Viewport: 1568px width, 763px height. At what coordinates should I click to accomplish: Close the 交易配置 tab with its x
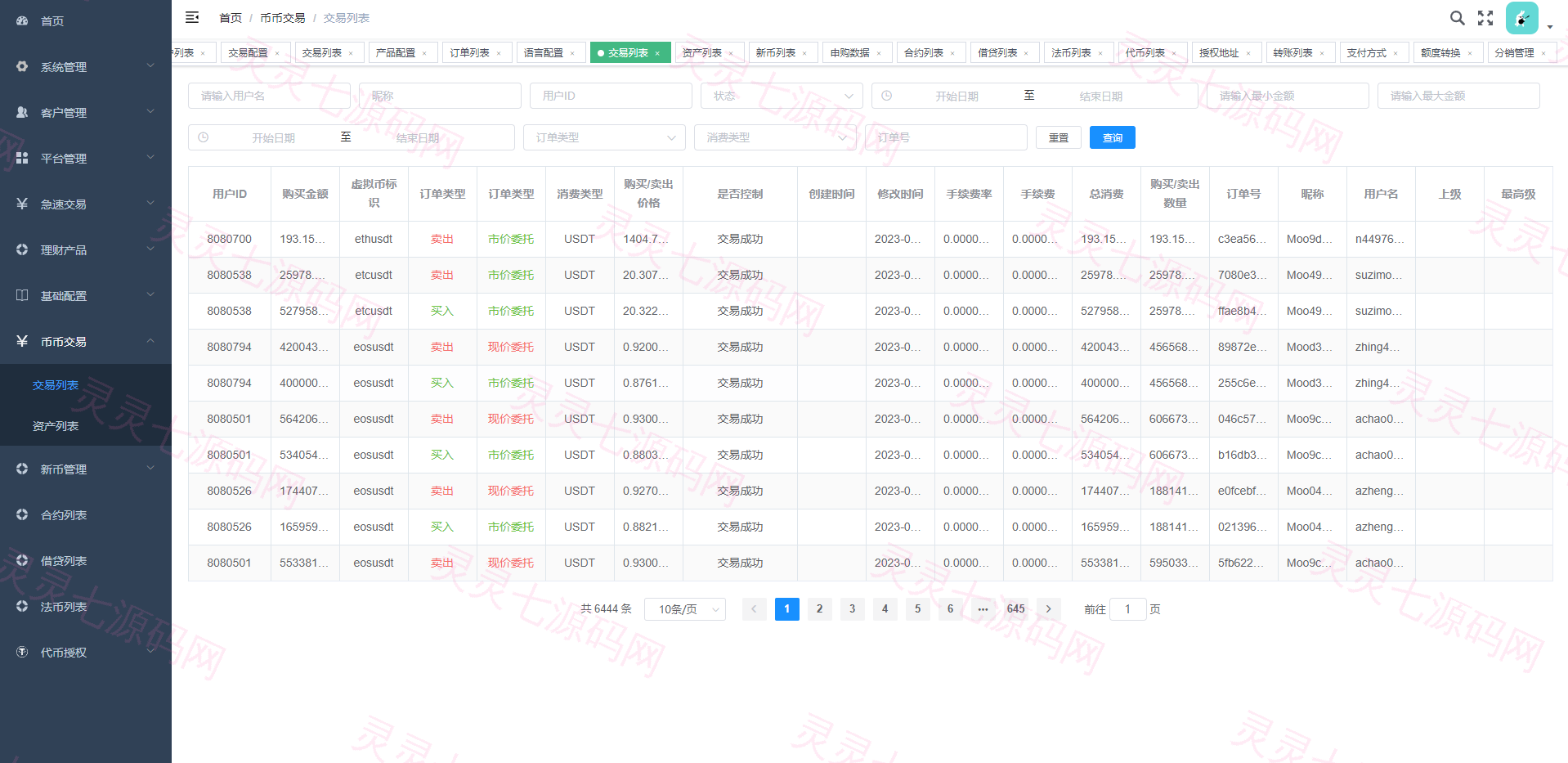tap(277, 53)
